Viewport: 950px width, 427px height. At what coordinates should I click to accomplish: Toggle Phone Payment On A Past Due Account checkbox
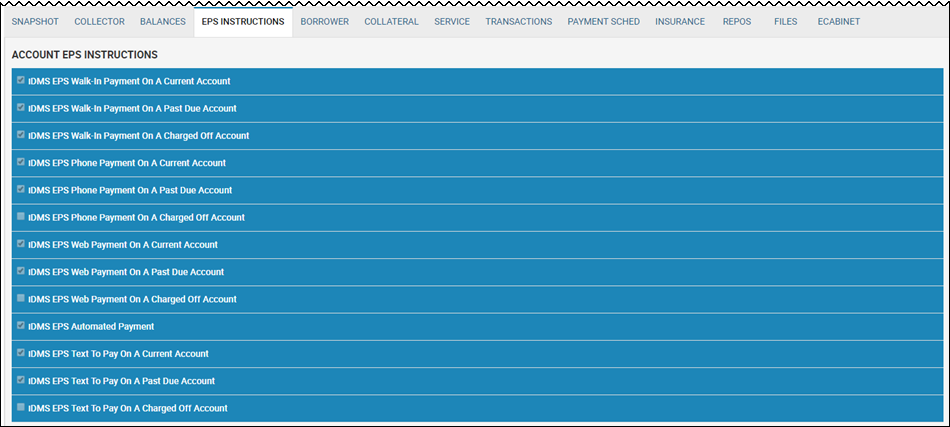point(21,189)
